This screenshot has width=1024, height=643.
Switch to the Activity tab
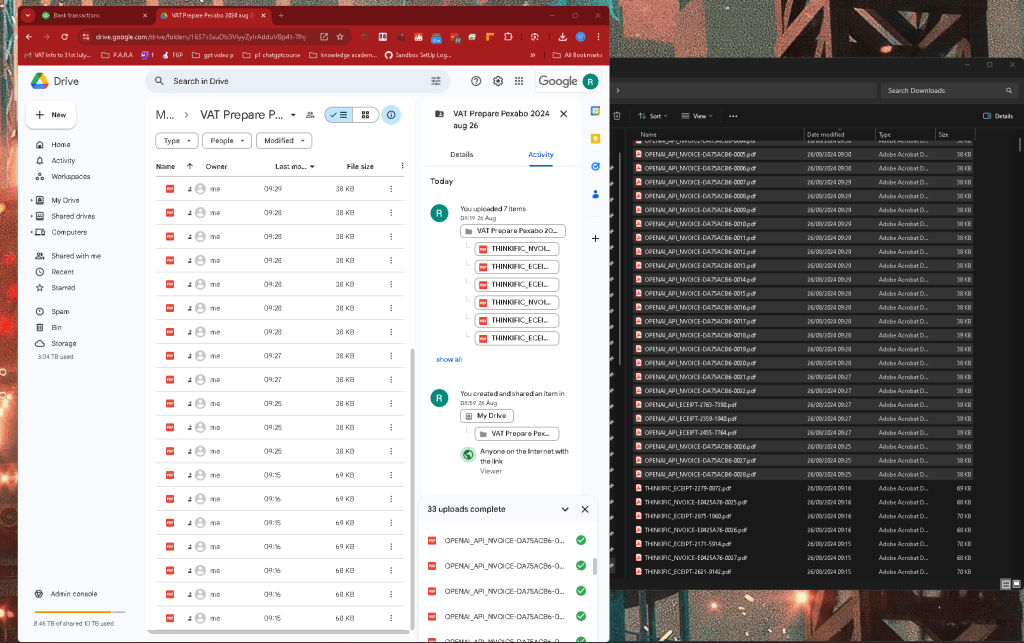click(x=541, y=155)
